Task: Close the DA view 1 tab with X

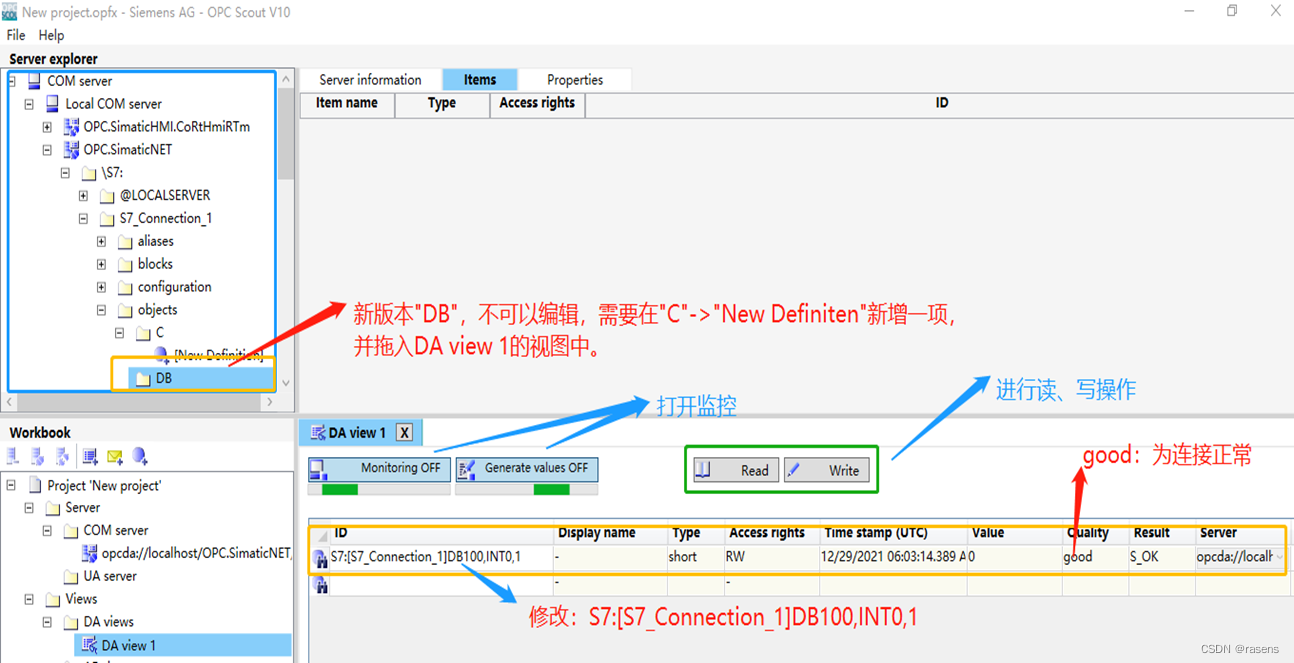Action: pos(404,433)
